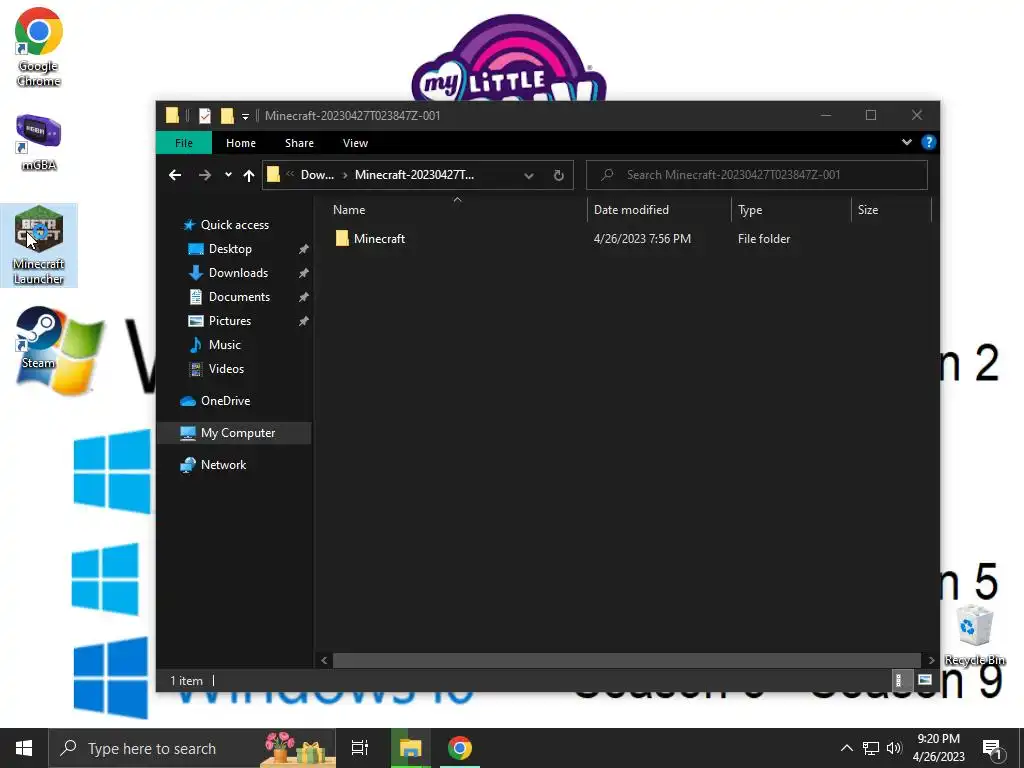Screen dimensions: 1024x768
Task: Open the notification Action Center
Action: [x=993, y=749]
